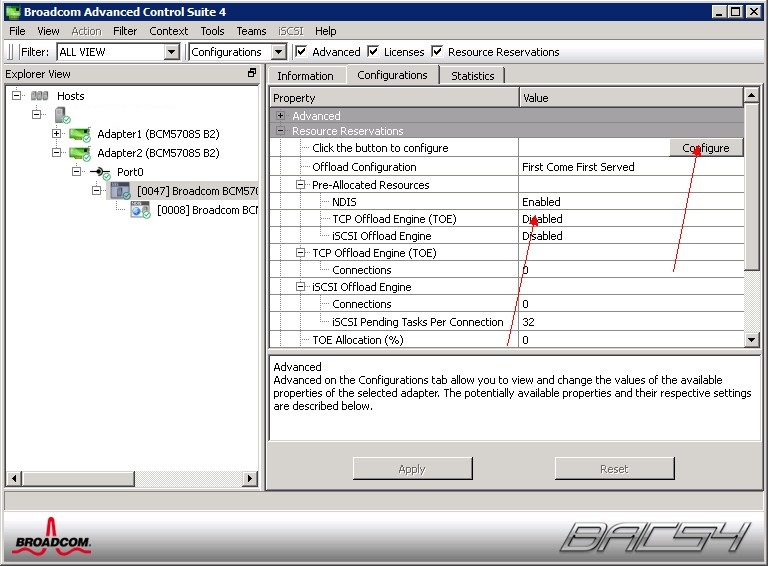Toggle the Licenses checkbox
Screen dimensions: 768x566
[373, 52]
